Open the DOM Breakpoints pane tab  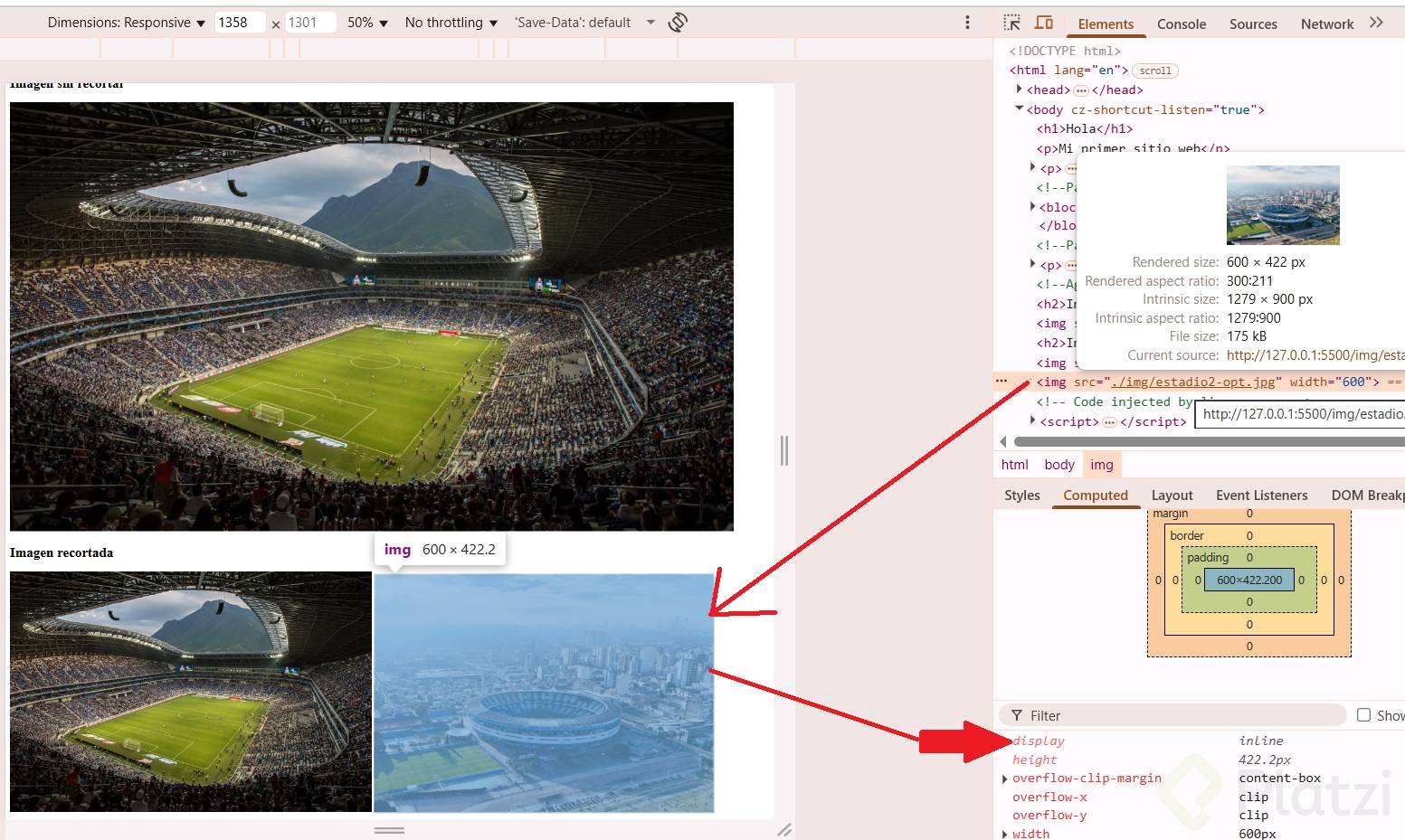tap(1368, 496)
